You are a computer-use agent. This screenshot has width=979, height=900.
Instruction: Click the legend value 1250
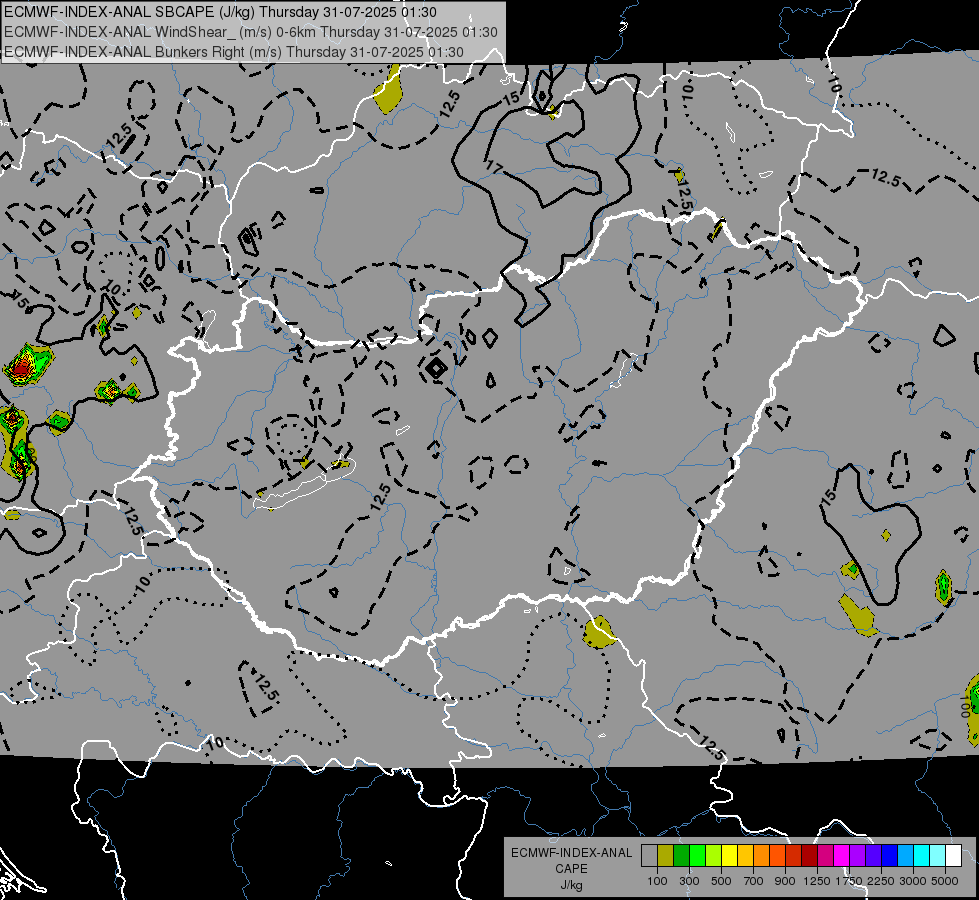coord(817,881)
